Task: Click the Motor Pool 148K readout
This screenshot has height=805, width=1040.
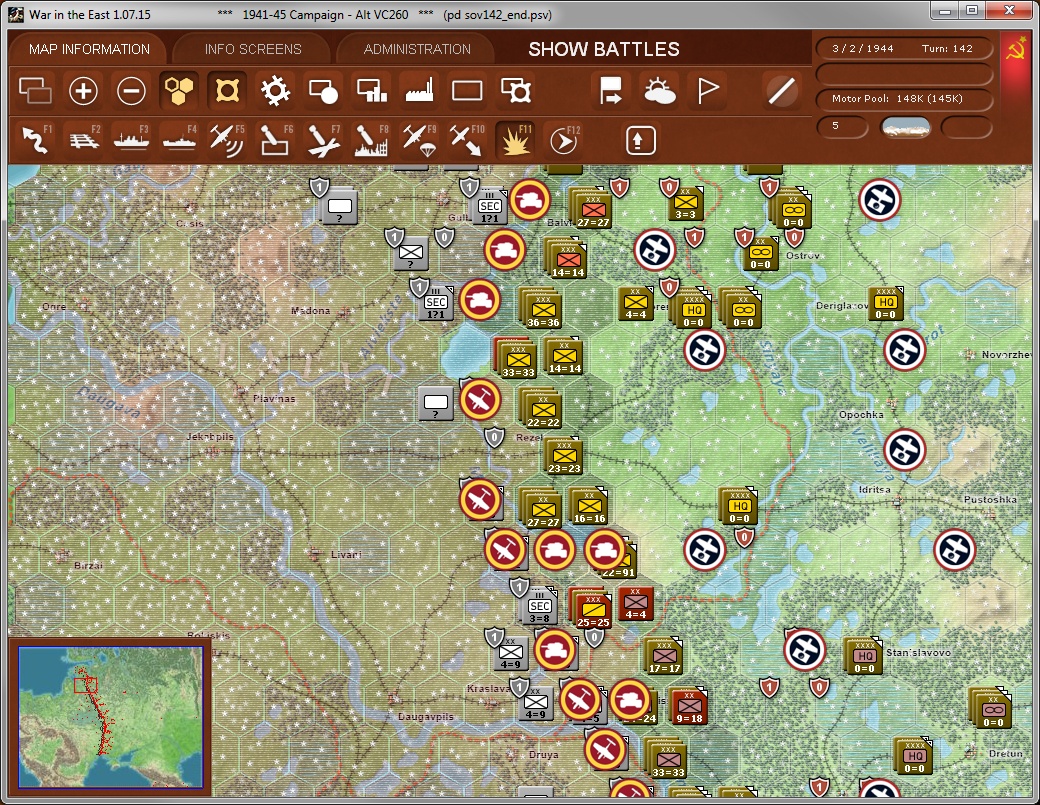Action: [903, 99]
